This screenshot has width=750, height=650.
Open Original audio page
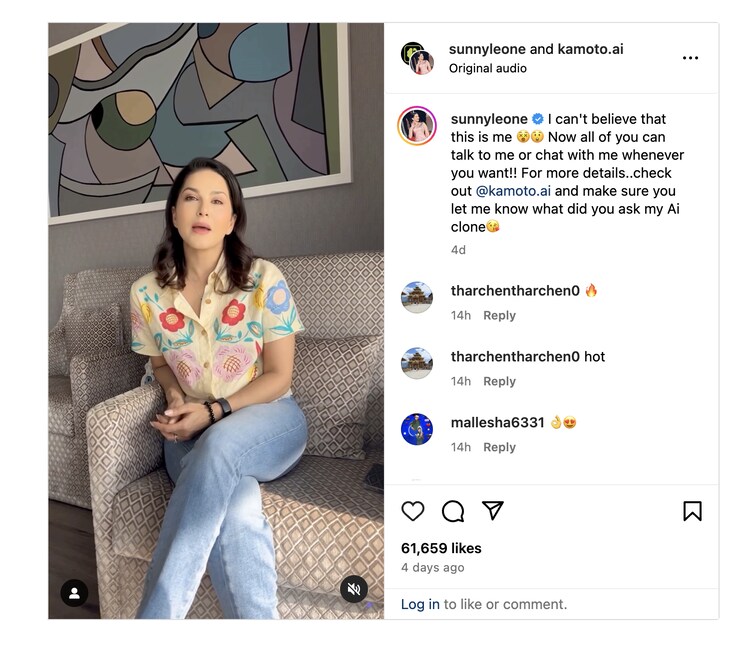click(x=487, y=68)
